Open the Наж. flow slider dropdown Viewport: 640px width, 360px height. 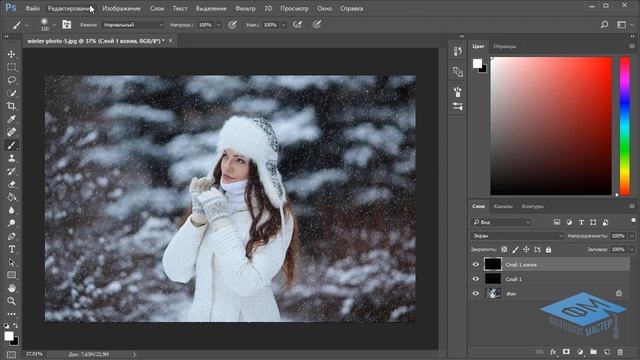pyautogui.click(x=283, y=25)
